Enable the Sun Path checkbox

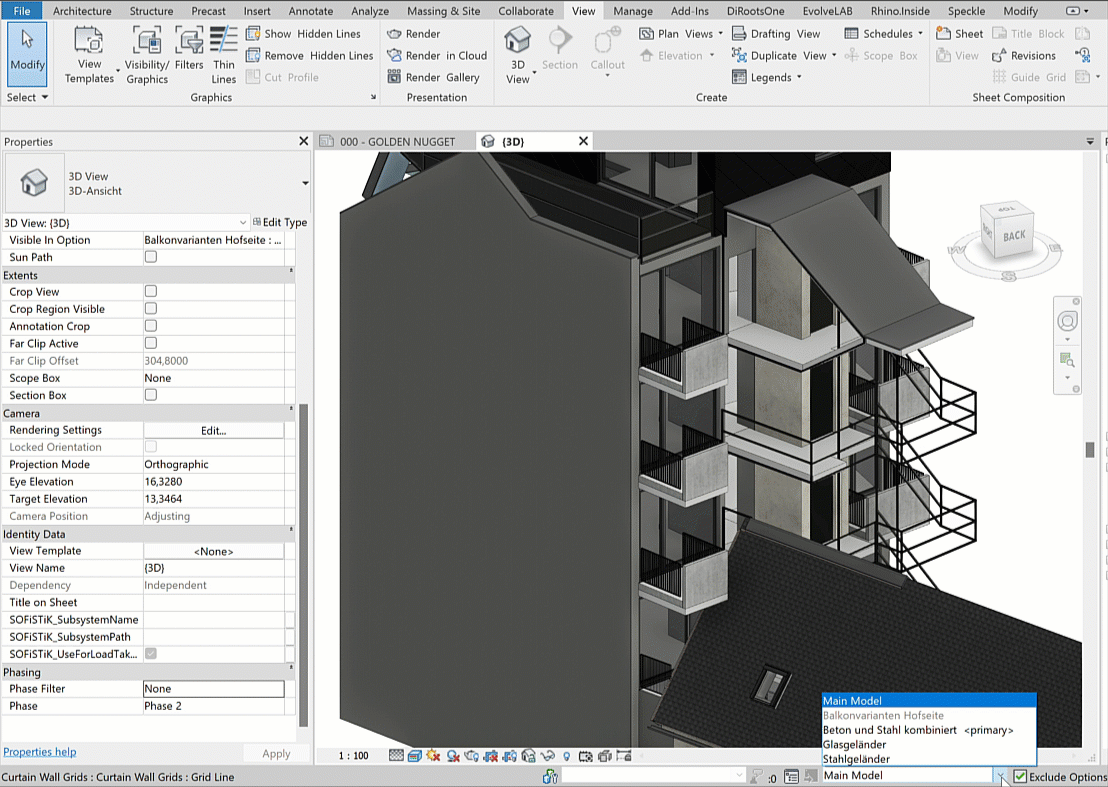(x=151, y=257)
